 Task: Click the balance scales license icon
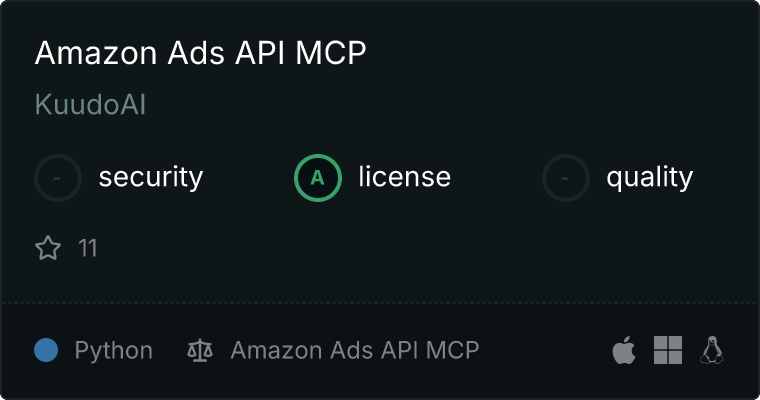pyautogui.click(x=200, y=350)
